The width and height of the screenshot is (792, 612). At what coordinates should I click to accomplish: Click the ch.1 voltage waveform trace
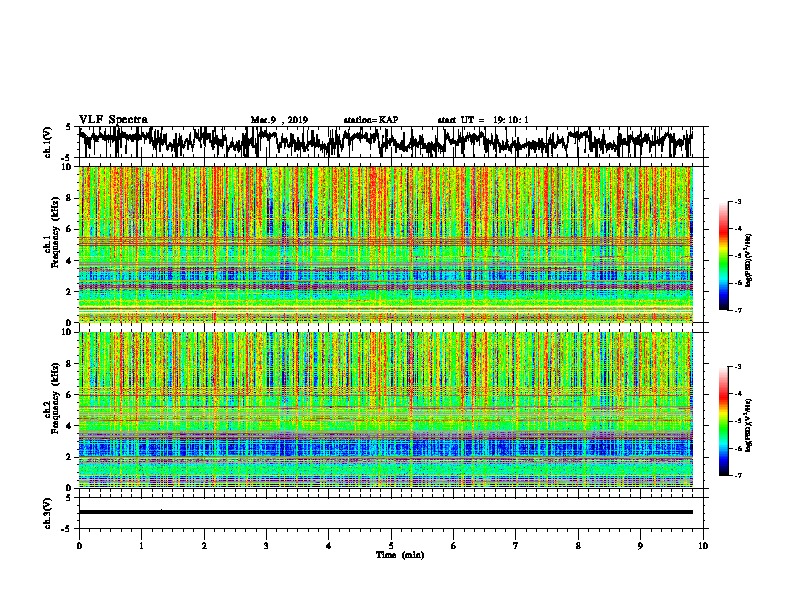[x=385, y=142]
